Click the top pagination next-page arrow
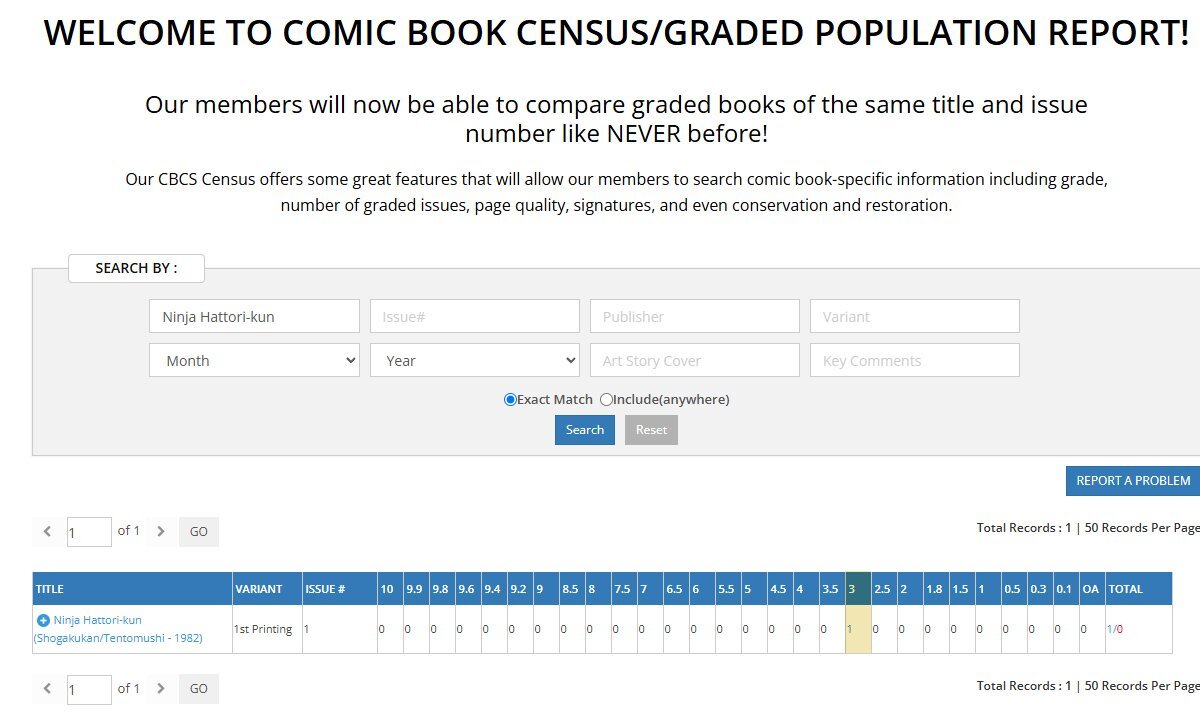Viewport: 1200px width, 720px height. point(161,532)
